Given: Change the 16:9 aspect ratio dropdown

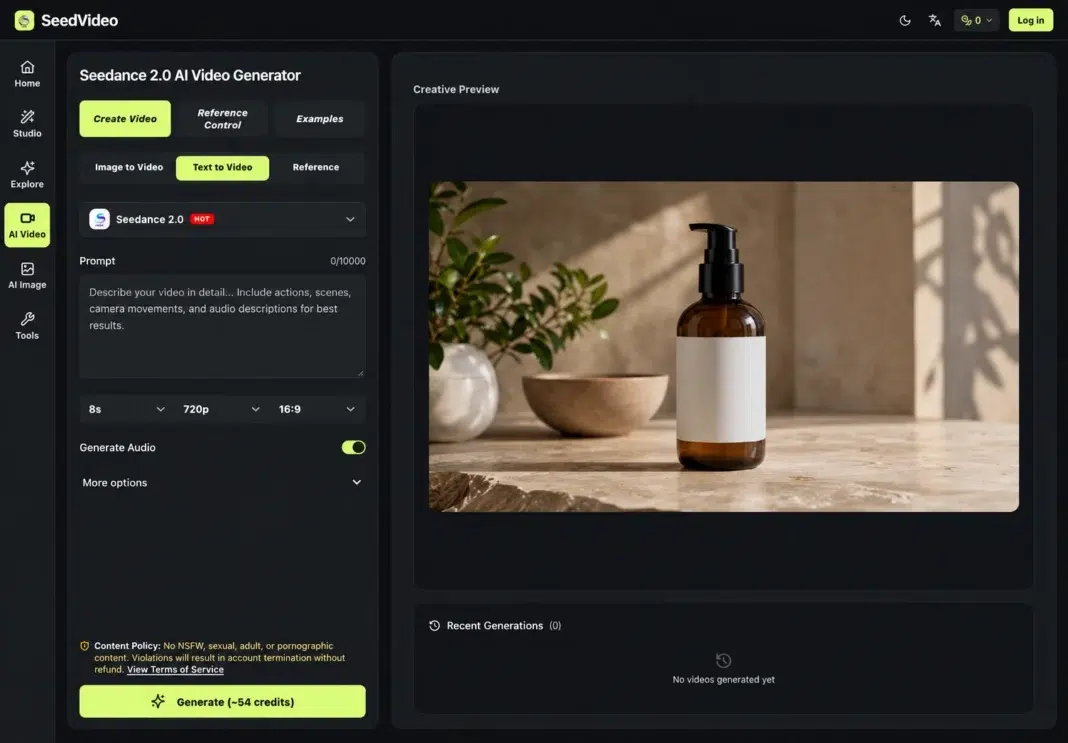Looking at the screenshot, I should pos(317,409).
